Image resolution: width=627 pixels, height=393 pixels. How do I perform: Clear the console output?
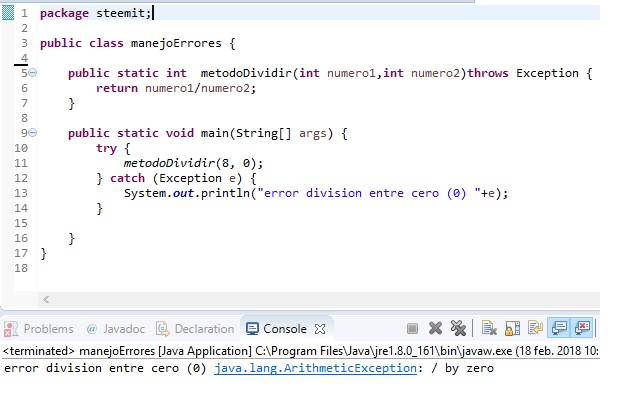click(489, 329)
